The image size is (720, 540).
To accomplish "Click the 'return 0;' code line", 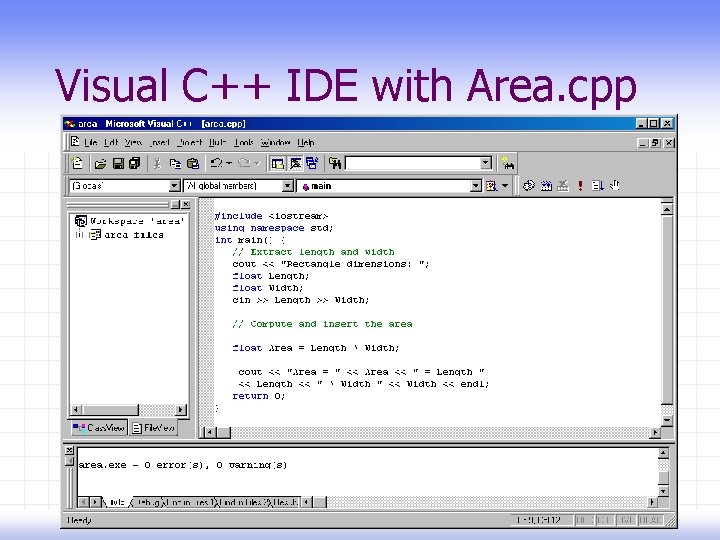I will 259,396.
